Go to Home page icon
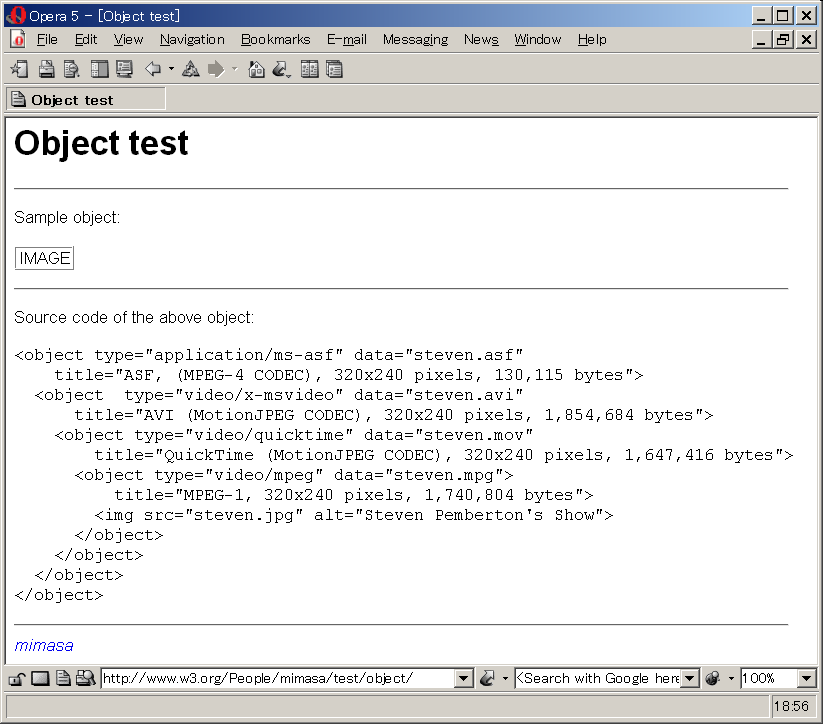Viewport: 823px width, 724px height. click(x=256, y=69)
